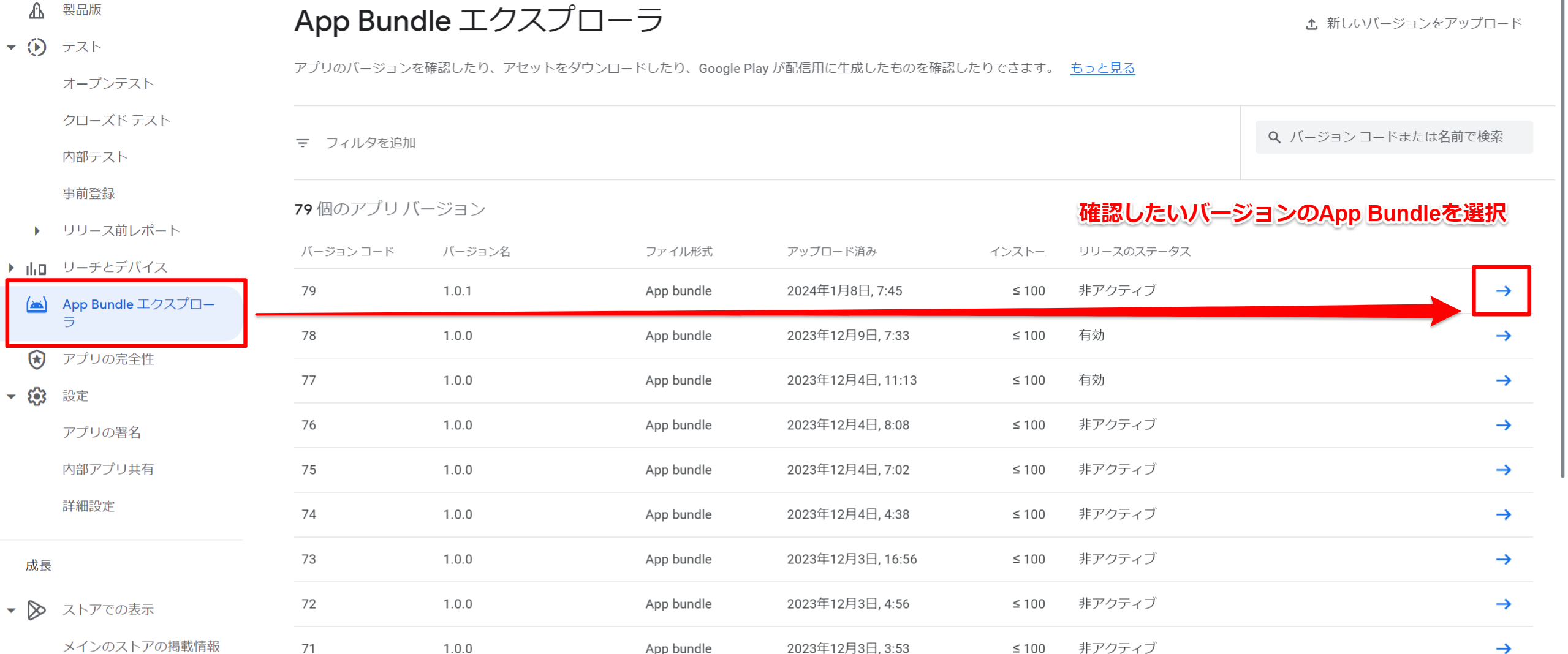The image size is (1568, 654).
Task: Collapse the テスト section arrow
Action: [x=11, y=47]
